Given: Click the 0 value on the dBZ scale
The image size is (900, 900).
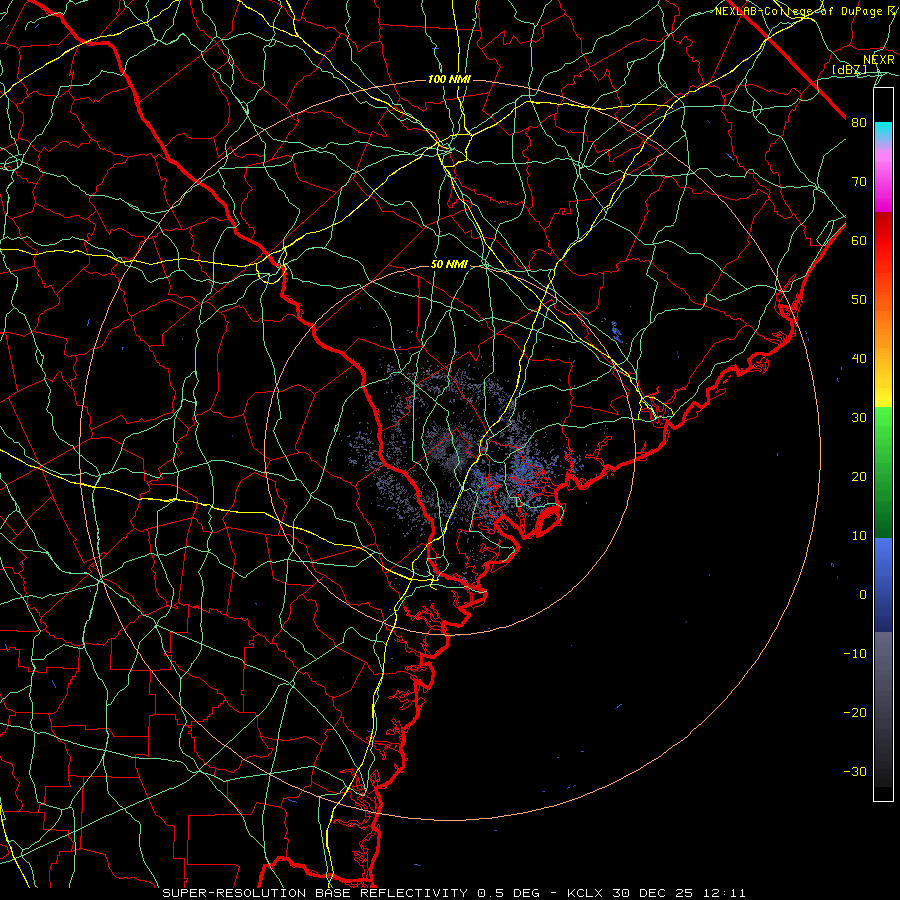Looking at the screenshot, I should point(863,595).
